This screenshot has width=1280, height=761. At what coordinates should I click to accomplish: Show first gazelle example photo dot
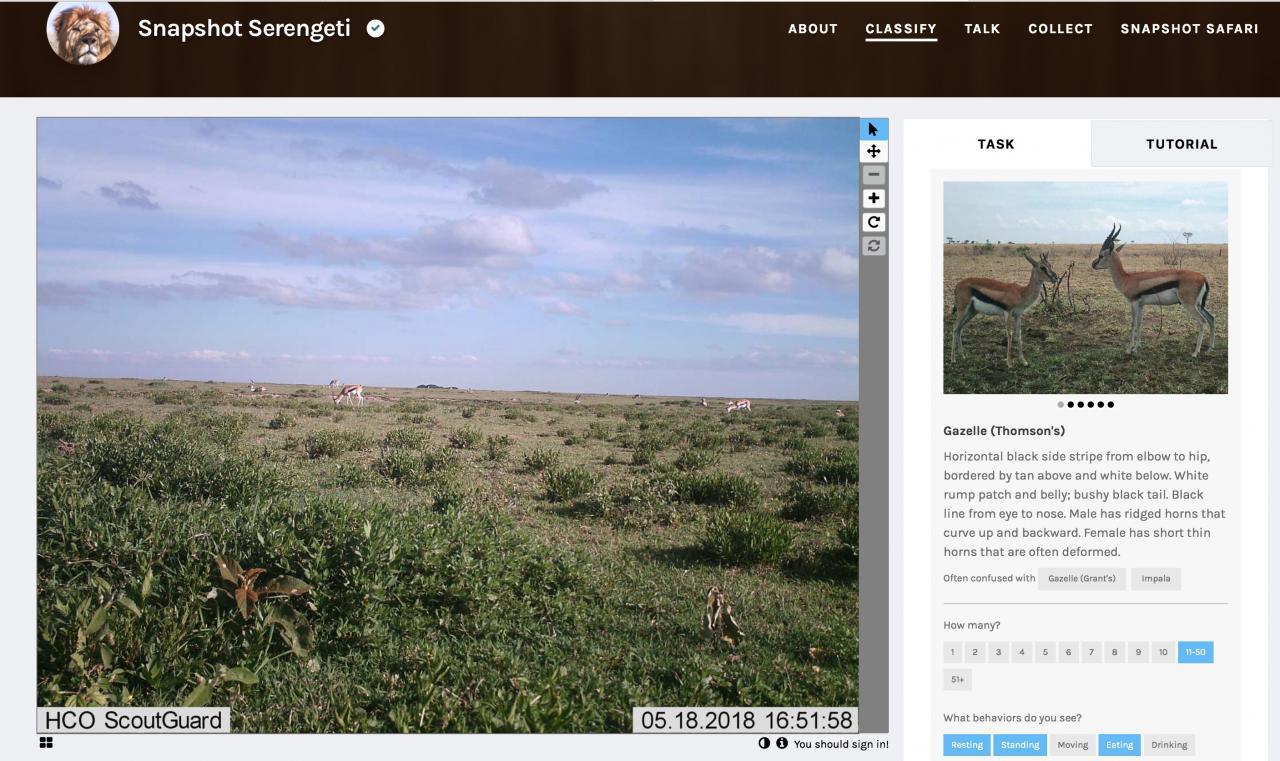coord(1061,405)
